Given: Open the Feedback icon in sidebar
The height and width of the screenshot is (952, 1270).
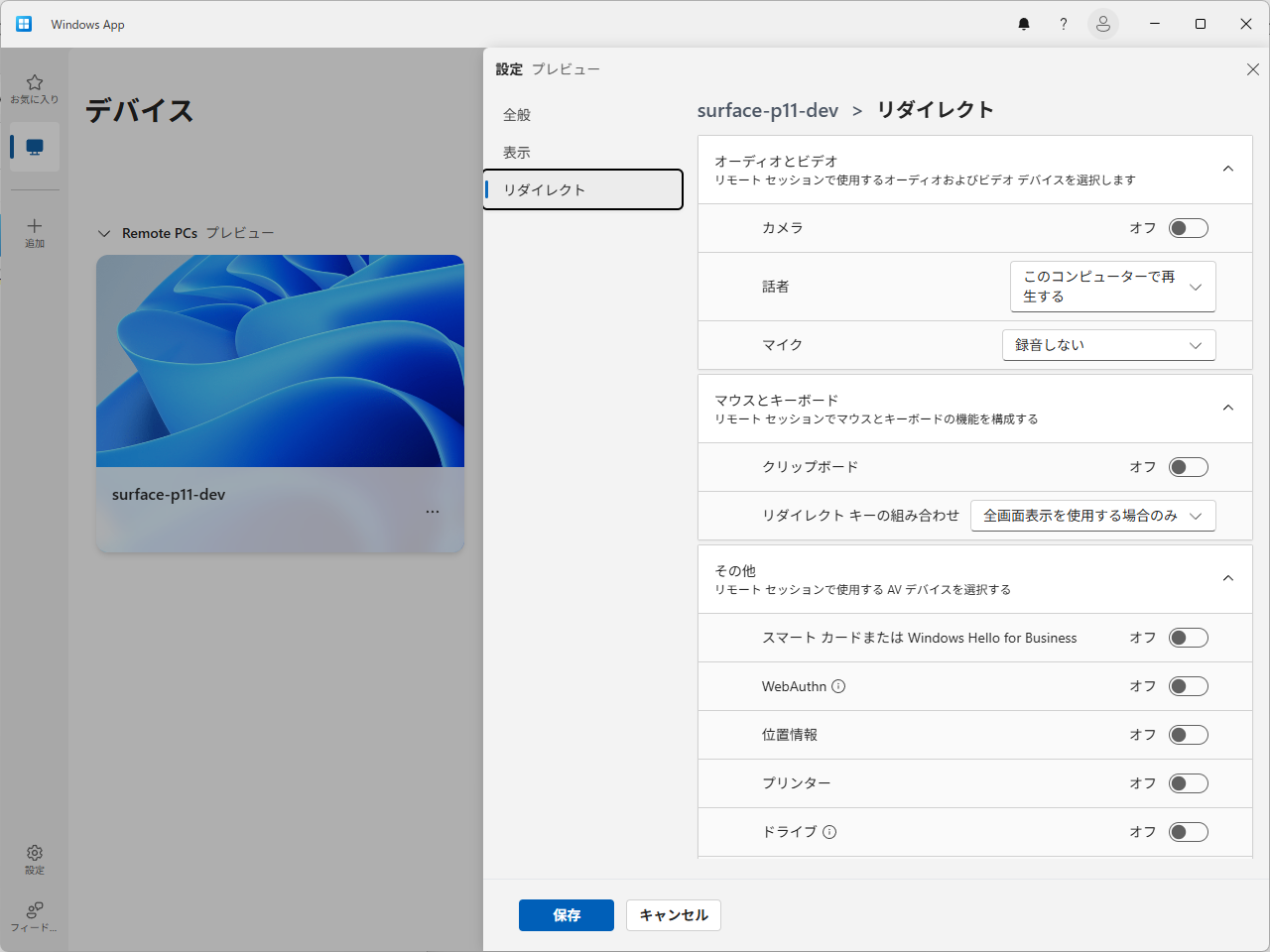Looking at the screenshot, I should [x=35, y=916].
